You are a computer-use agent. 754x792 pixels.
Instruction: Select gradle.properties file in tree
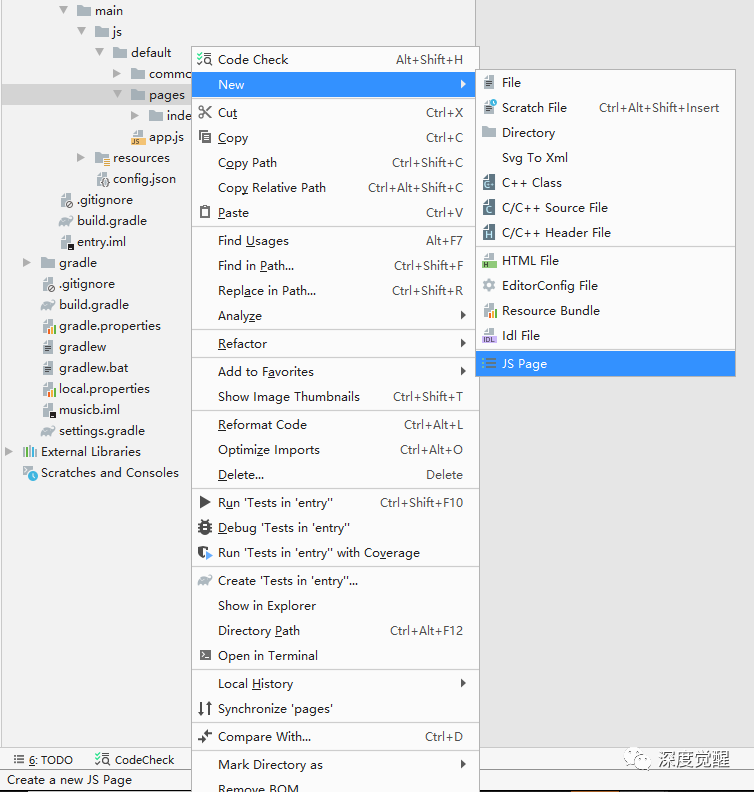click(110, 326)
